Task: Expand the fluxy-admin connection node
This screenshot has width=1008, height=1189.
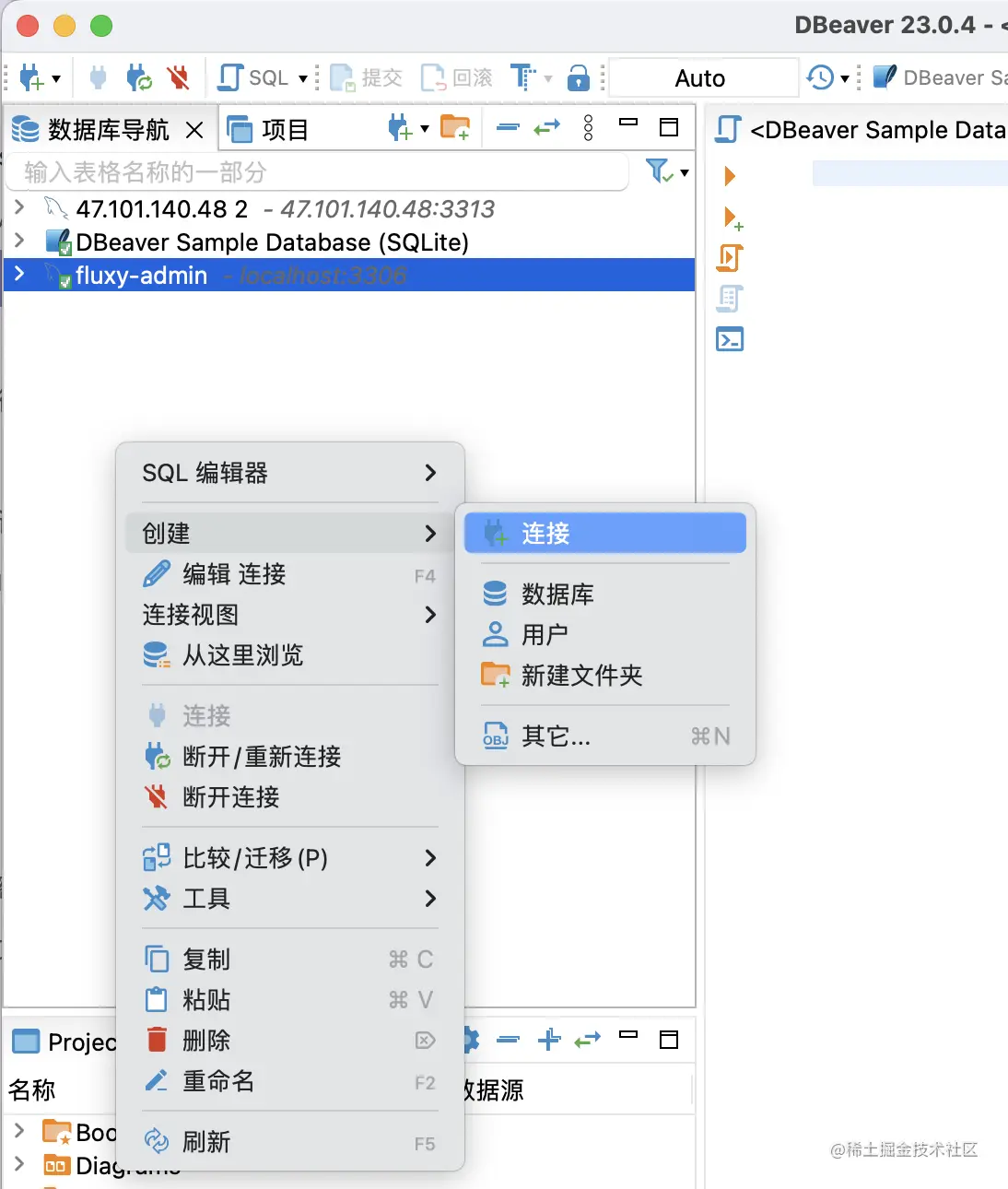Action: point(19,275)
